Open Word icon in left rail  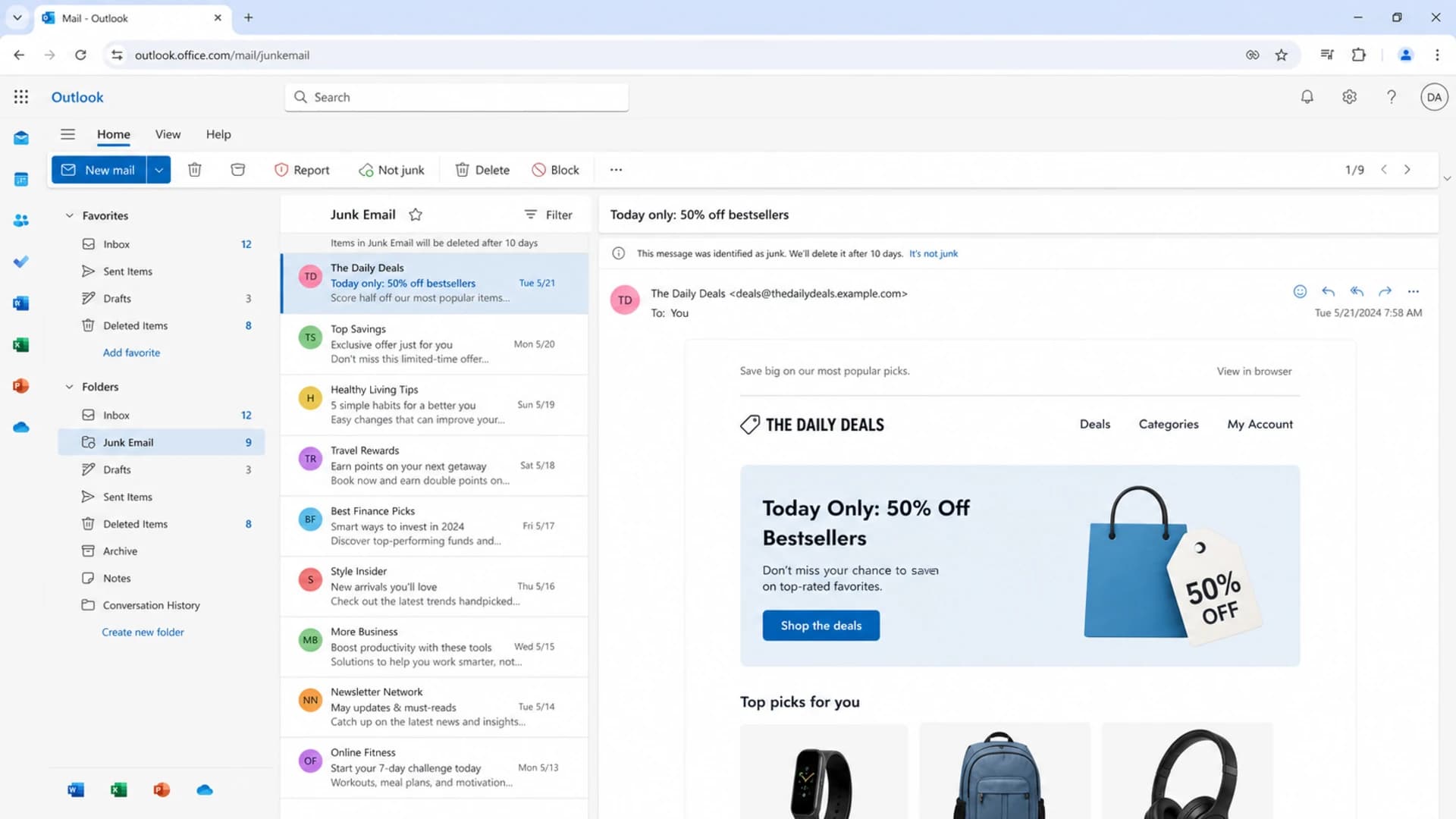(x=21, y=303)
